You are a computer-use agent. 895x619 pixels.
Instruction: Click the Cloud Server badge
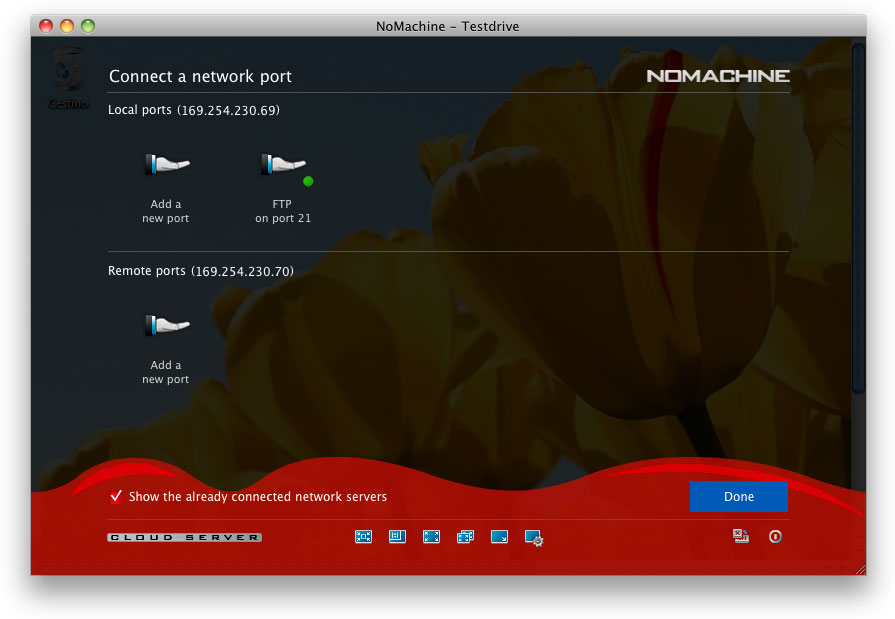tap(184, 538)
